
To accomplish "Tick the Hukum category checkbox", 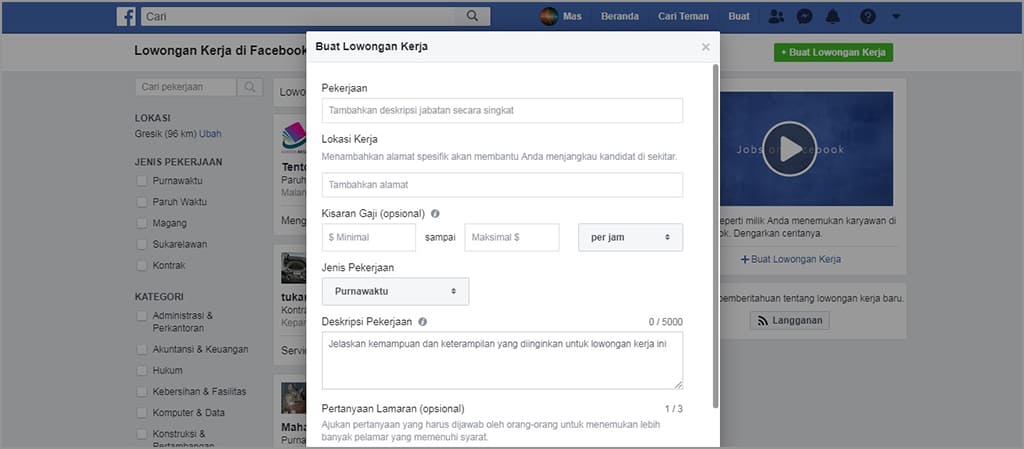I will click(x=142, y=370).
